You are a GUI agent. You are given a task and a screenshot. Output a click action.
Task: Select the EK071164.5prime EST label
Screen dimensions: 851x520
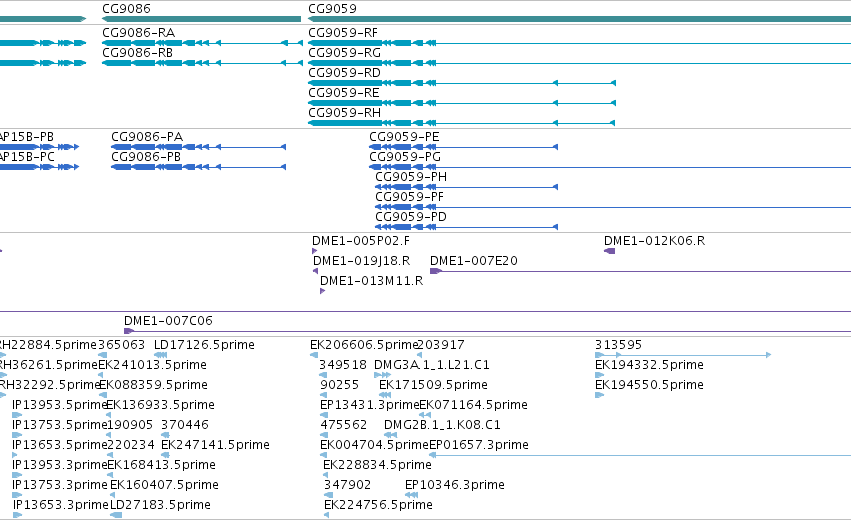474,405
